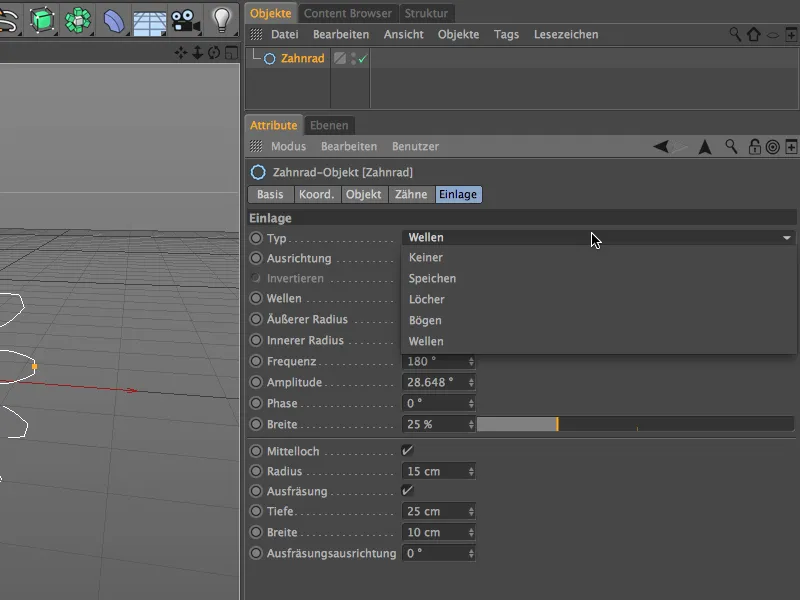Switch to the Zähne tab
The image size is (800, 600).
(411, 195)
